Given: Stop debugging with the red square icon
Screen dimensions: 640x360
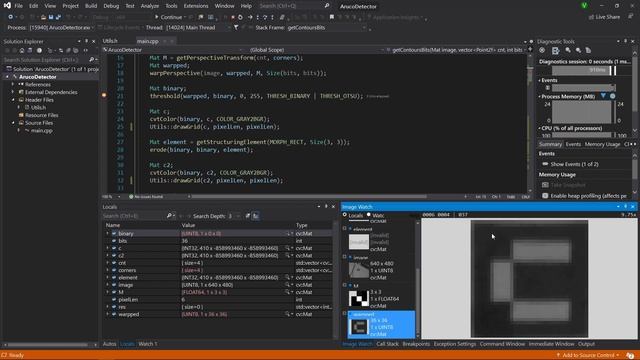Looking at the screenshot, I should coord(233,17).
